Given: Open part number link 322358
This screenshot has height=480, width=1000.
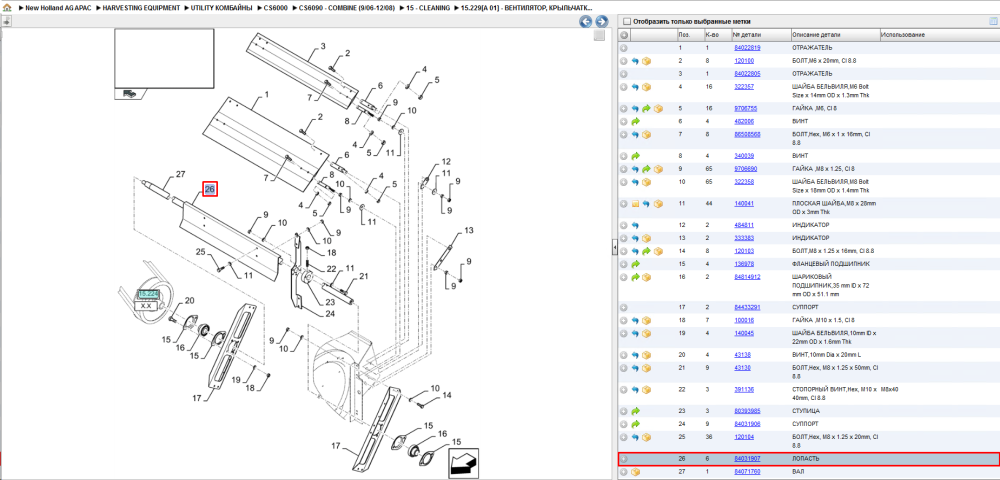Looking at the screenshot, I should point(745,182).
